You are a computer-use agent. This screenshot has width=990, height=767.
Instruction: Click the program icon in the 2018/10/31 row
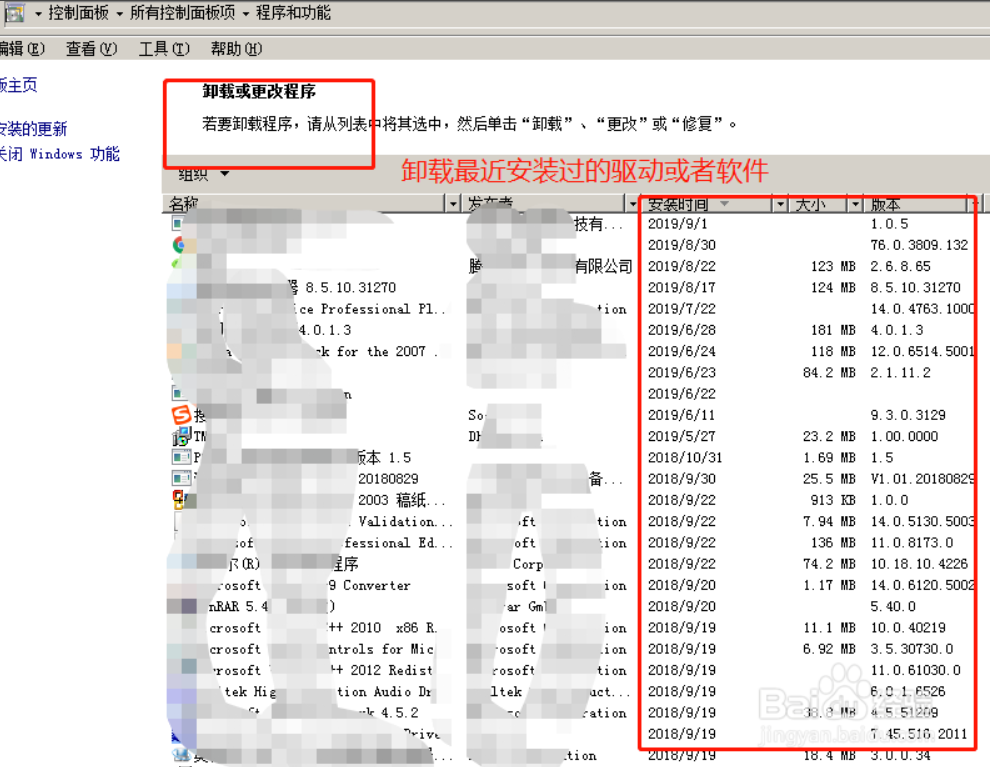(x=180, y=457)
